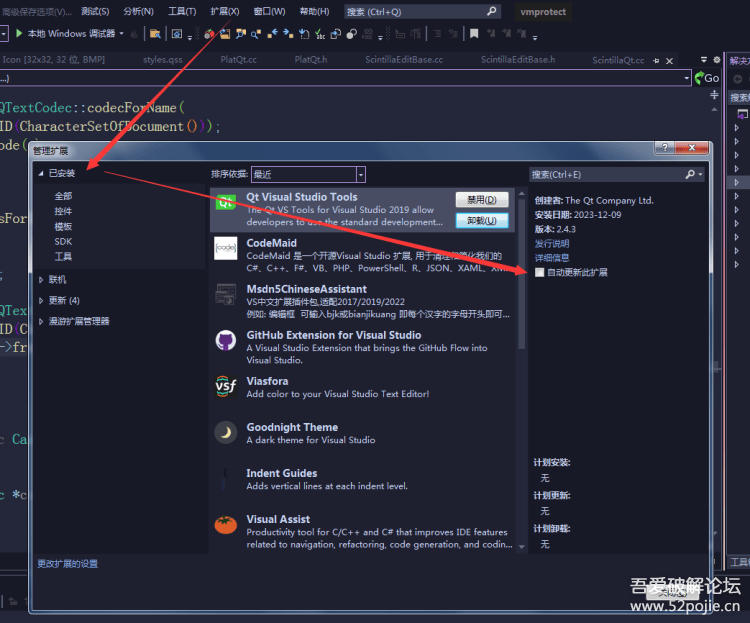This screenshot has height=623, width=750.
Task: Click the magnifier icon in top search box
Action: click(491, 11)
